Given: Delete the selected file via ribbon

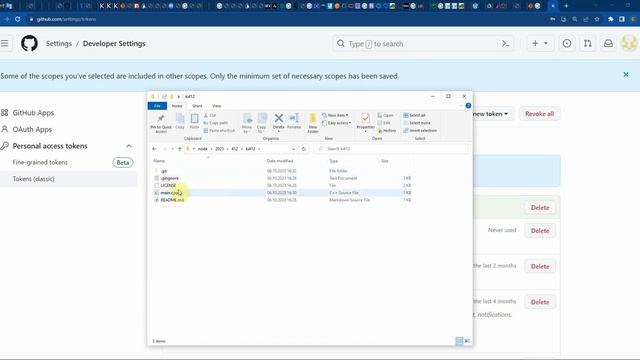Looking at the screenshot, I should click(x=279, y=122).
